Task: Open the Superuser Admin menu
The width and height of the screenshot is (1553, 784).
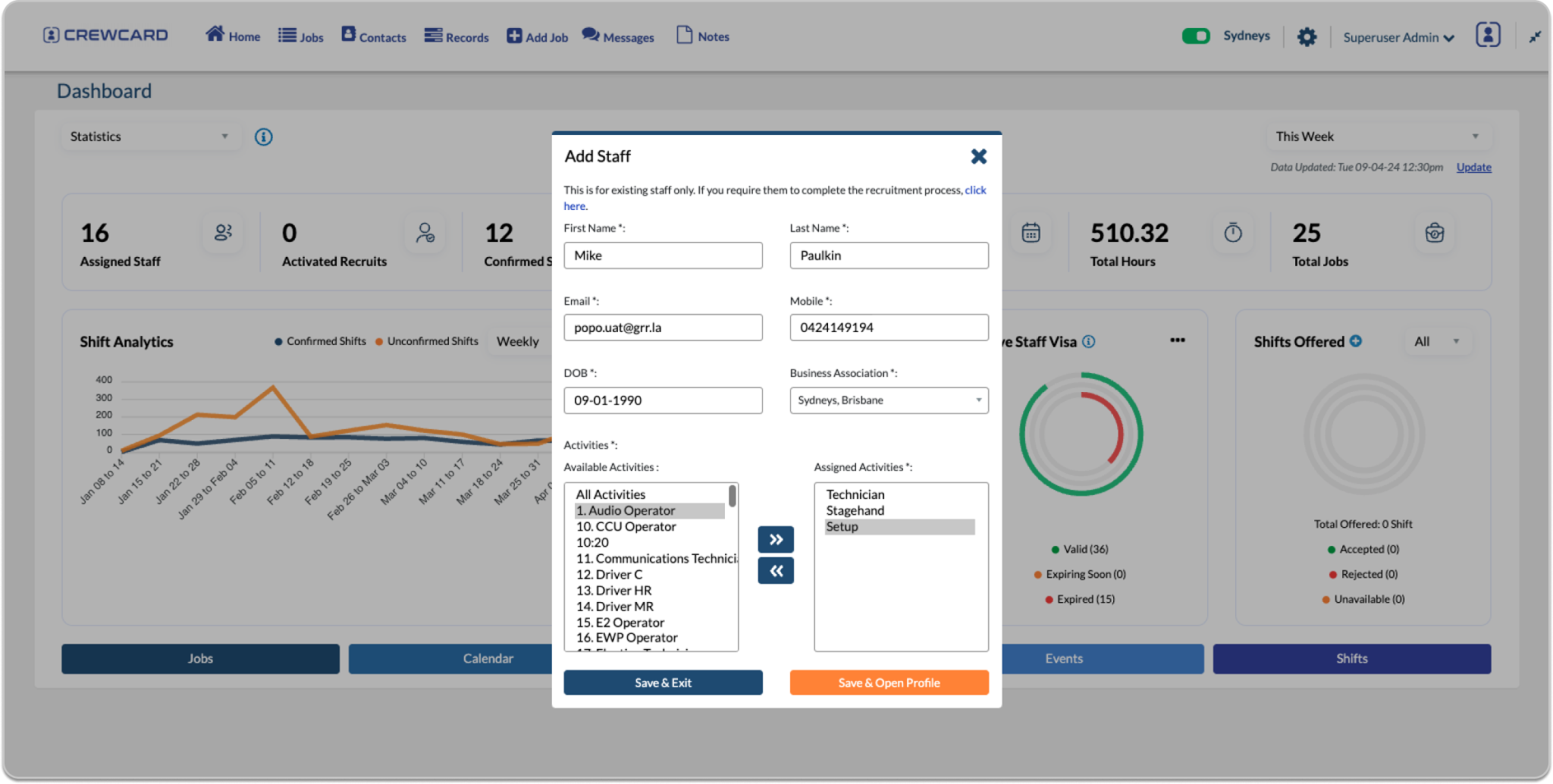Action: click(1398, 37)
